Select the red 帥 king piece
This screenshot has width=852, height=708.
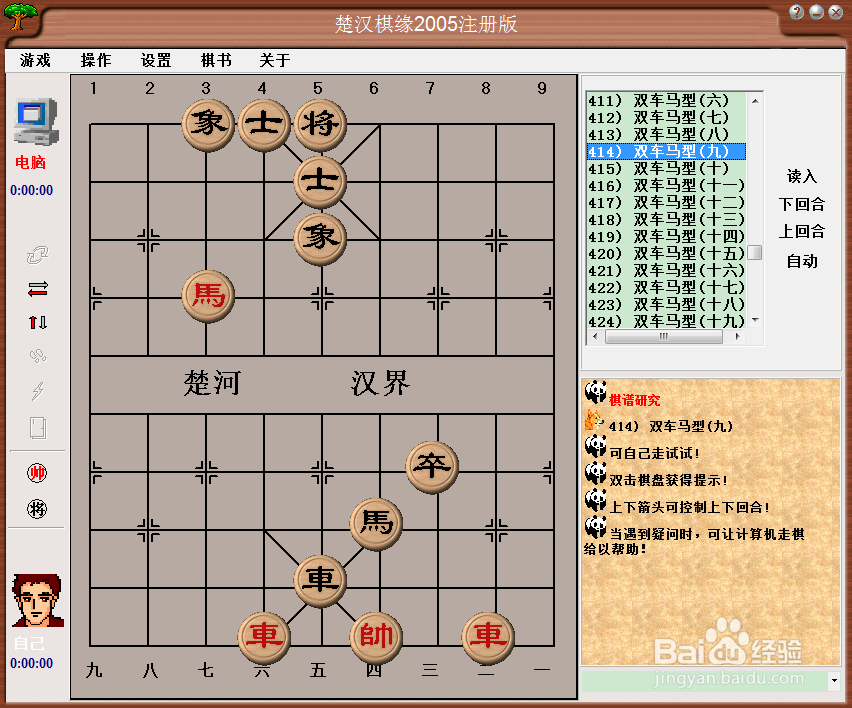tap(376, 637)
